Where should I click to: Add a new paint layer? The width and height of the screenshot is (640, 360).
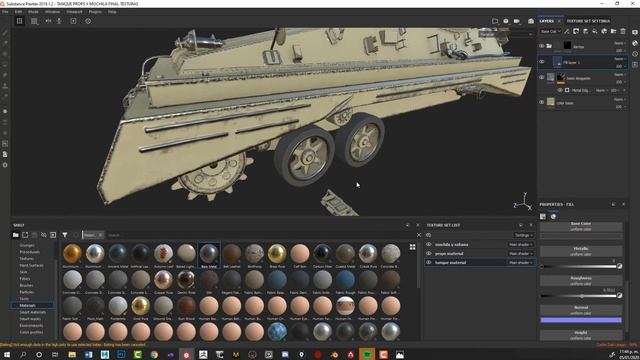pos(585,31)
